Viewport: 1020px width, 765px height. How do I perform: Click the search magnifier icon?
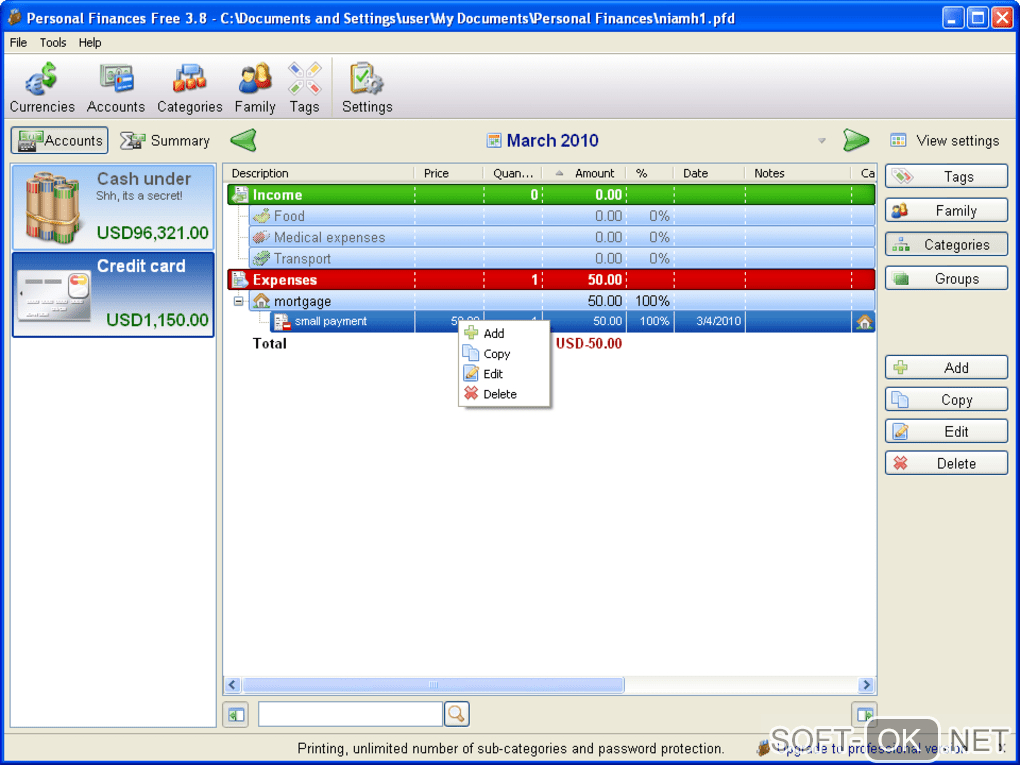coord(457,714)
